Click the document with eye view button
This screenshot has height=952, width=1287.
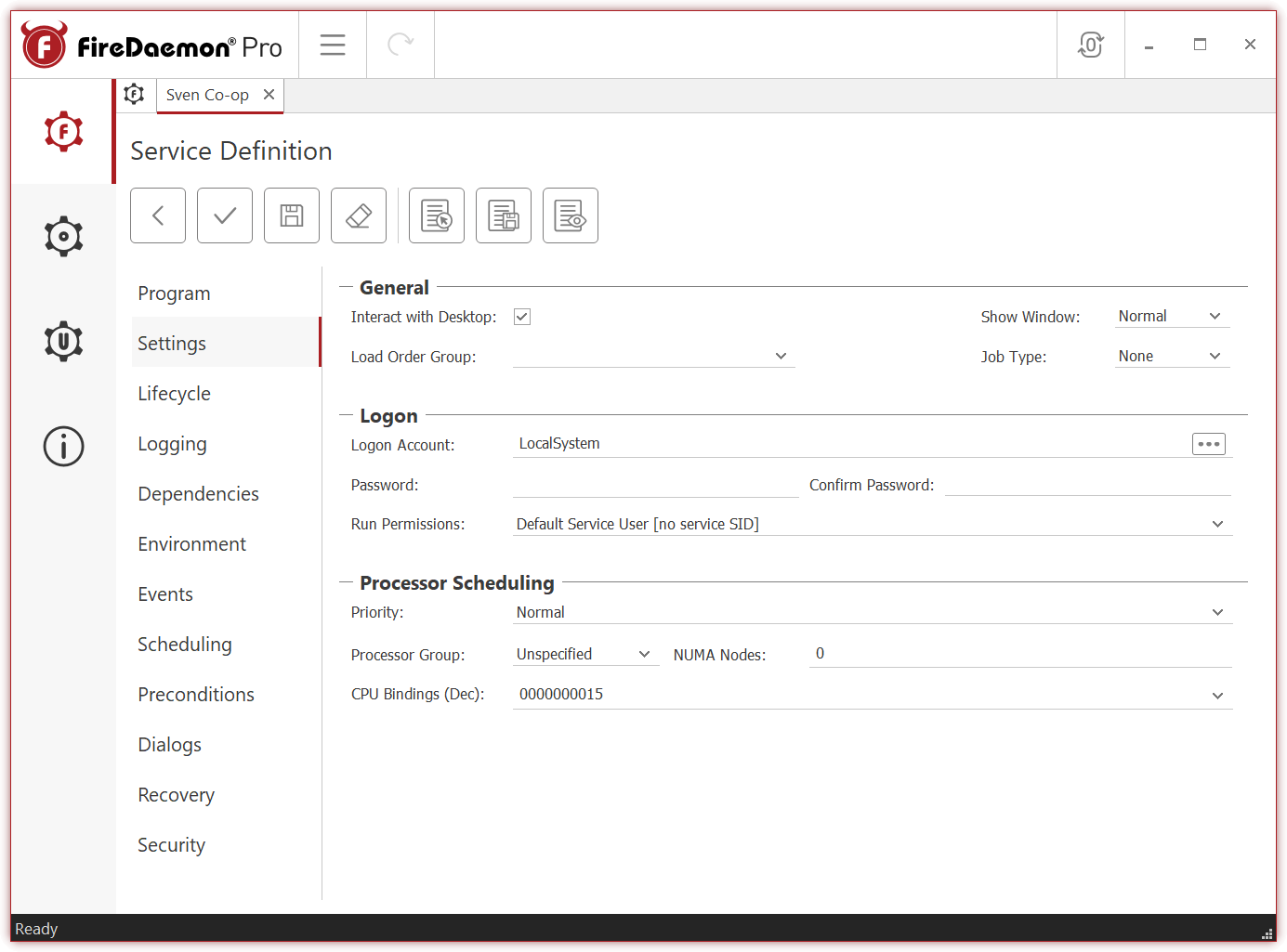pyautogui.click(x=571, y=215)
